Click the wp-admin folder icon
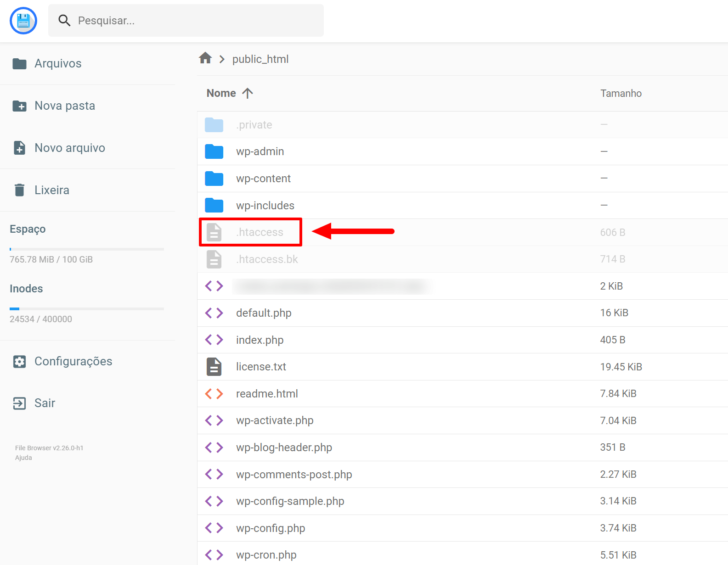 coord(214,151)
